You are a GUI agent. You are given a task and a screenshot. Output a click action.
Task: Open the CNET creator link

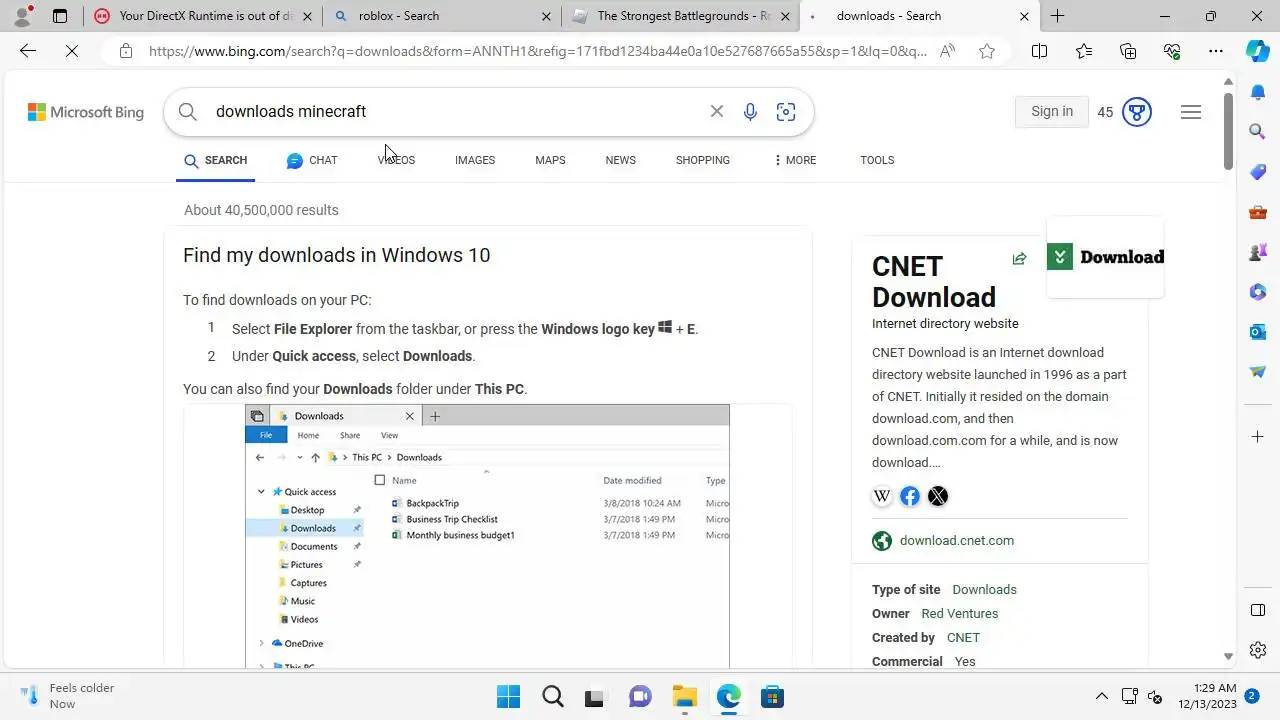[963, 638]
